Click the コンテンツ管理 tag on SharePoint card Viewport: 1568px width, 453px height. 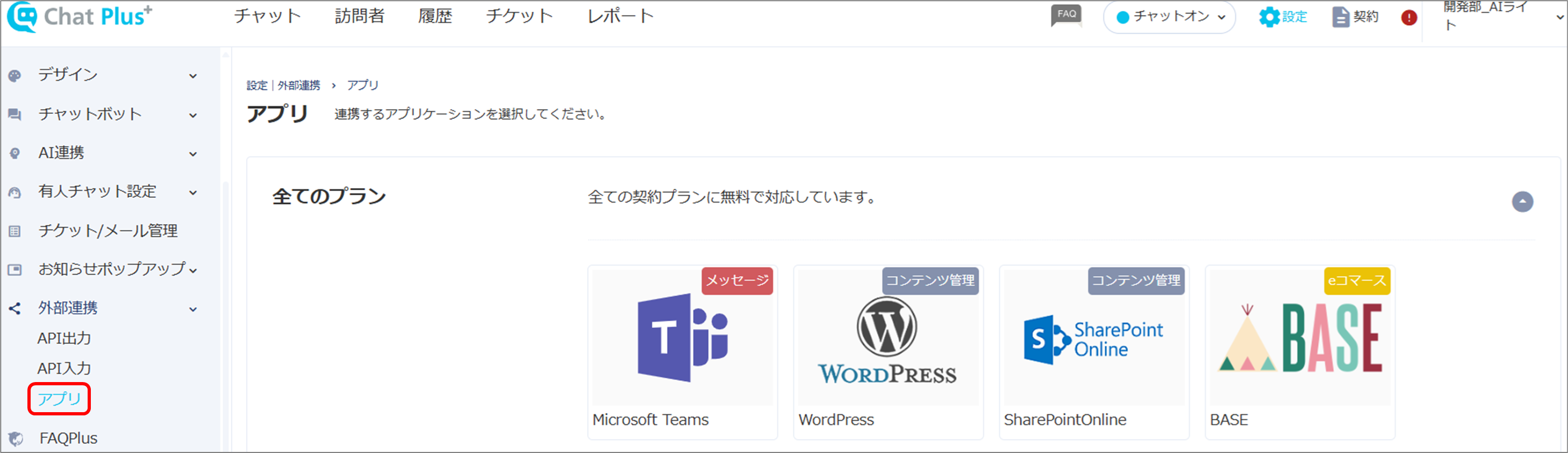[1136, 281]
